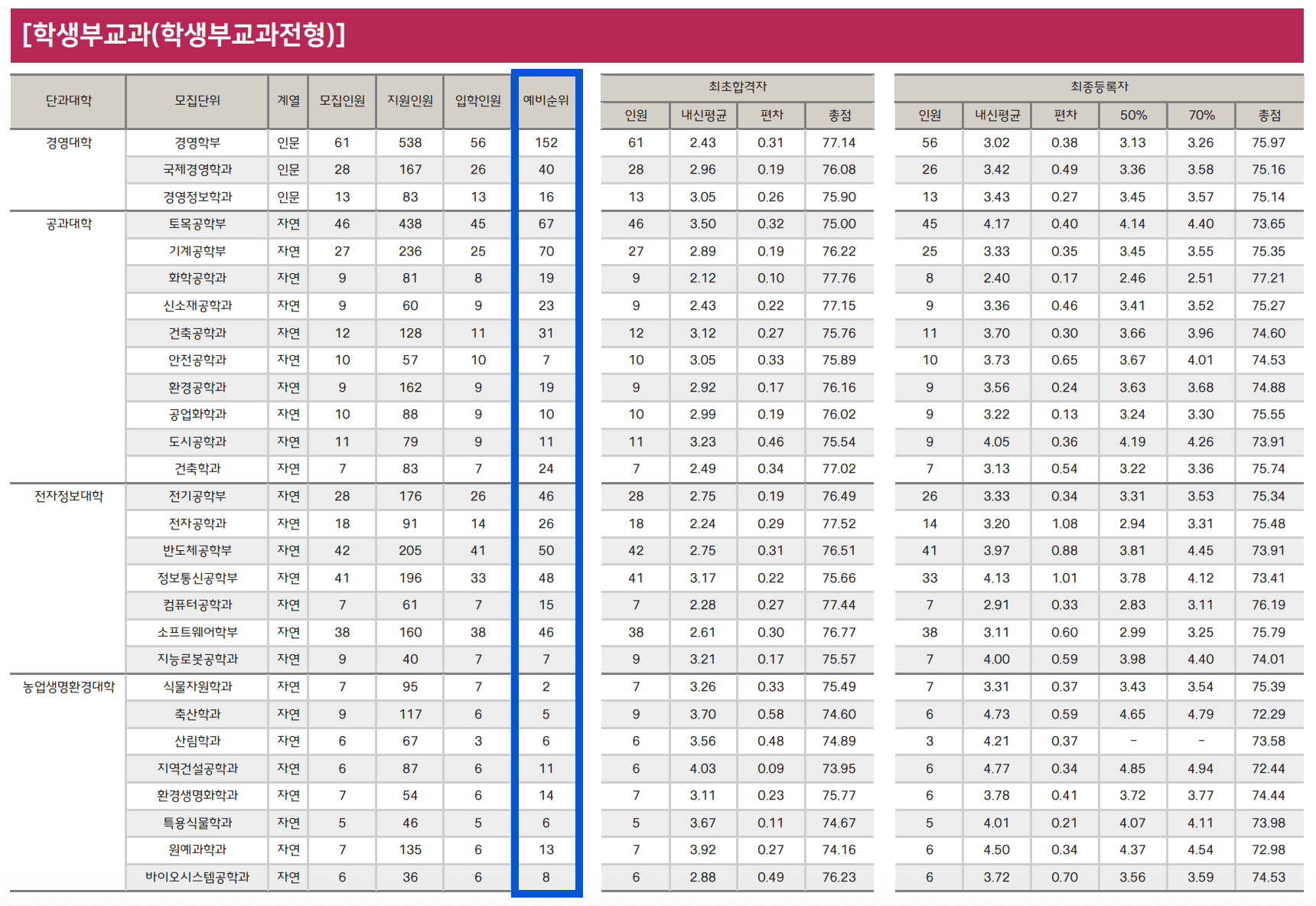This screenshot has width=1316, height=906.
Task: Click the 축산학과 department name
Action: pos(197,715)
